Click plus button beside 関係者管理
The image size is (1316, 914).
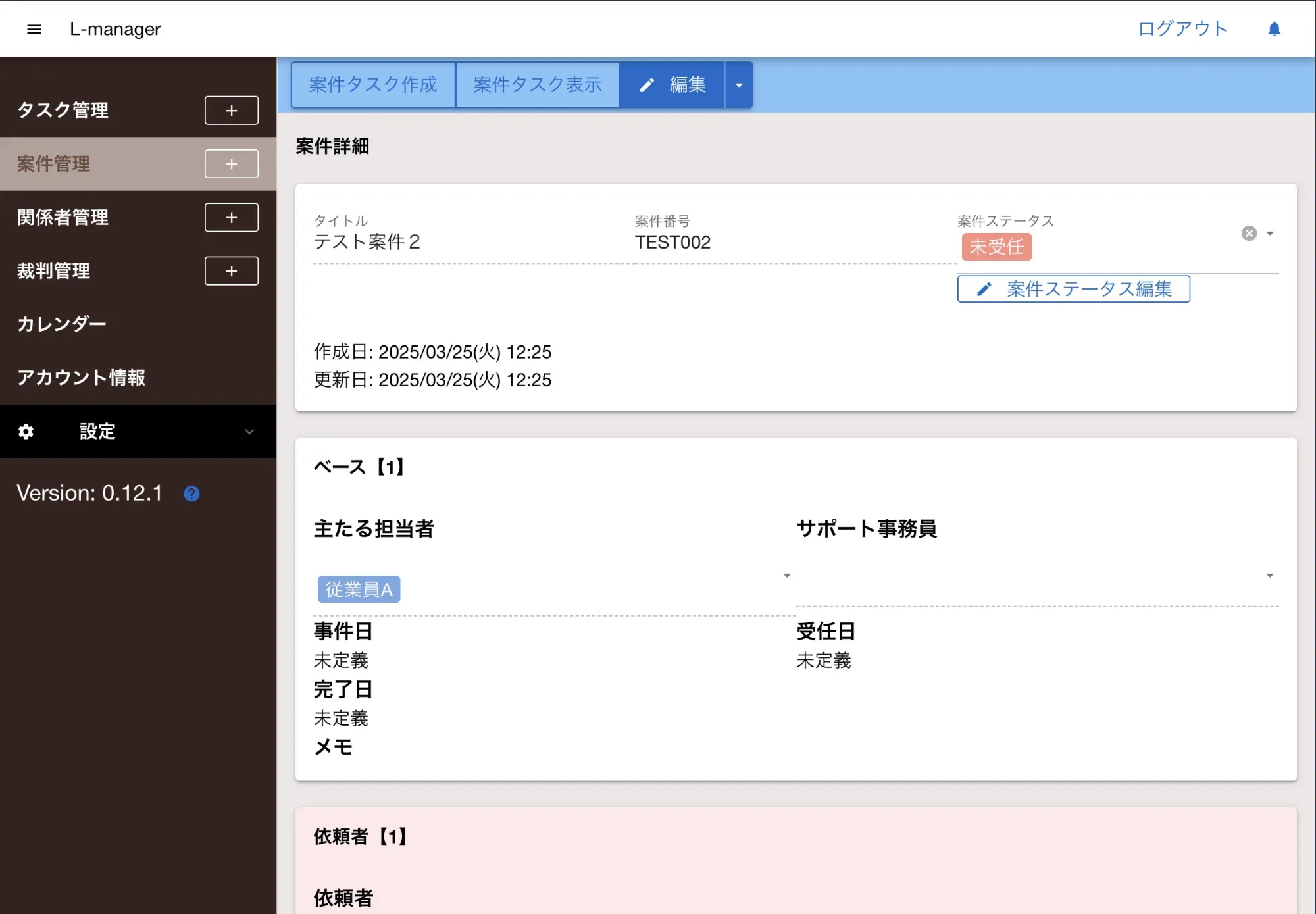click(x=231, y=217)
